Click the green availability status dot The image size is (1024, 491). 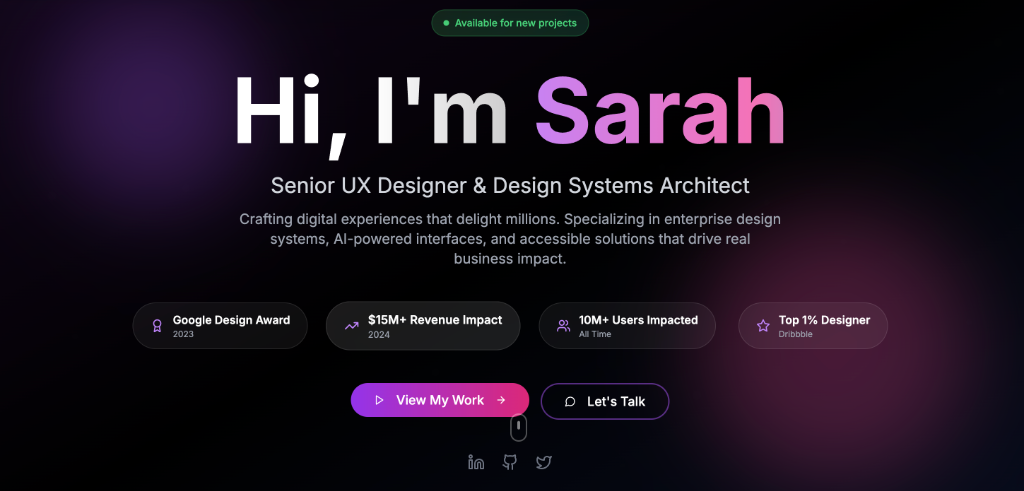(x=446, y=23)
